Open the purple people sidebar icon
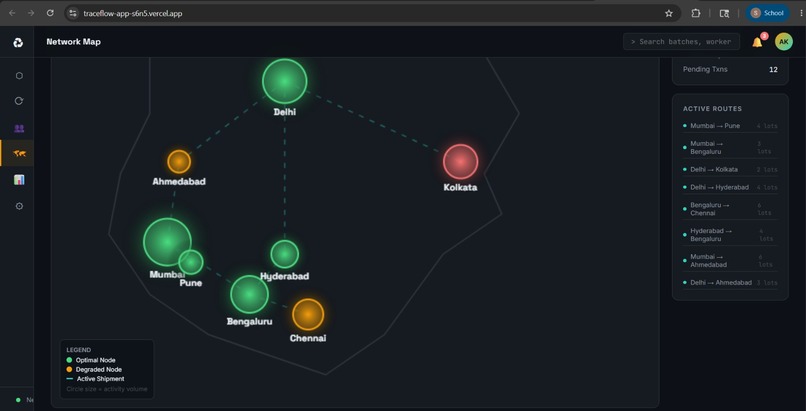The image size is (806, 411). coord(19,128)
